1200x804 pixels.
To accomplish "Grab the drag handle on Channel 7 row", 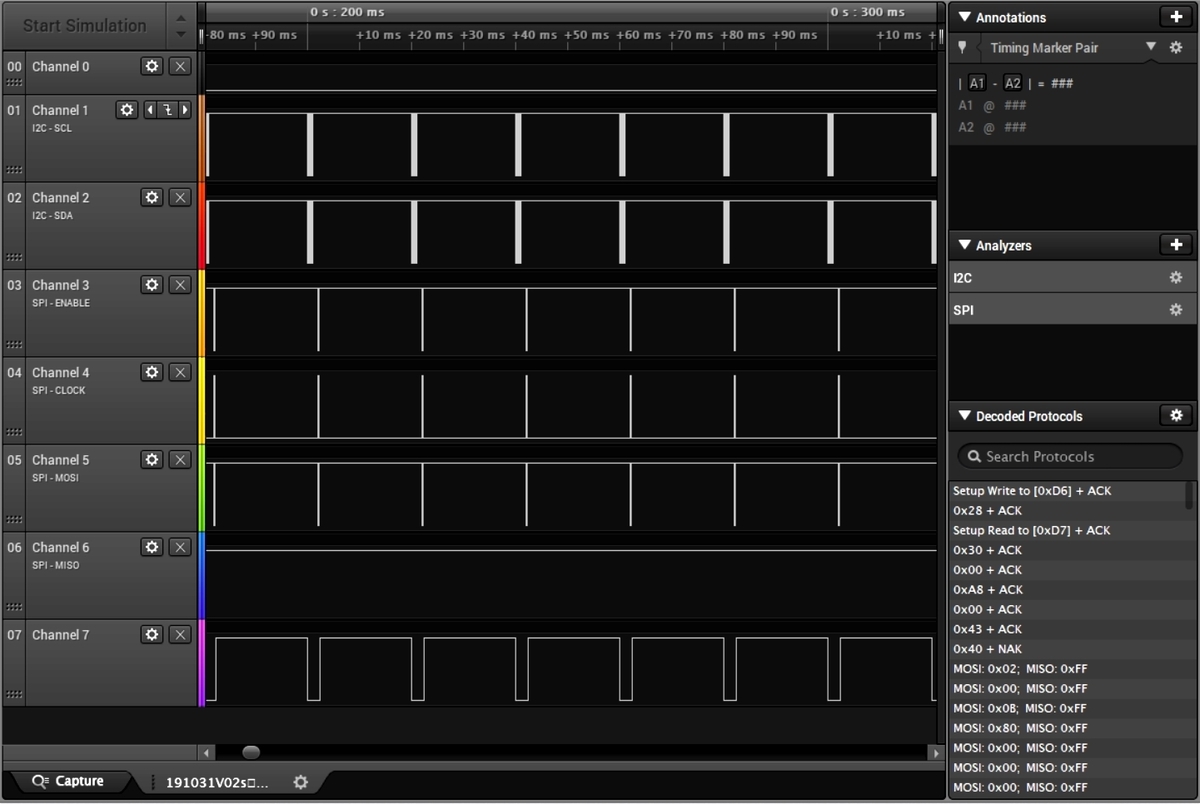I will click(x=14, y=695).
